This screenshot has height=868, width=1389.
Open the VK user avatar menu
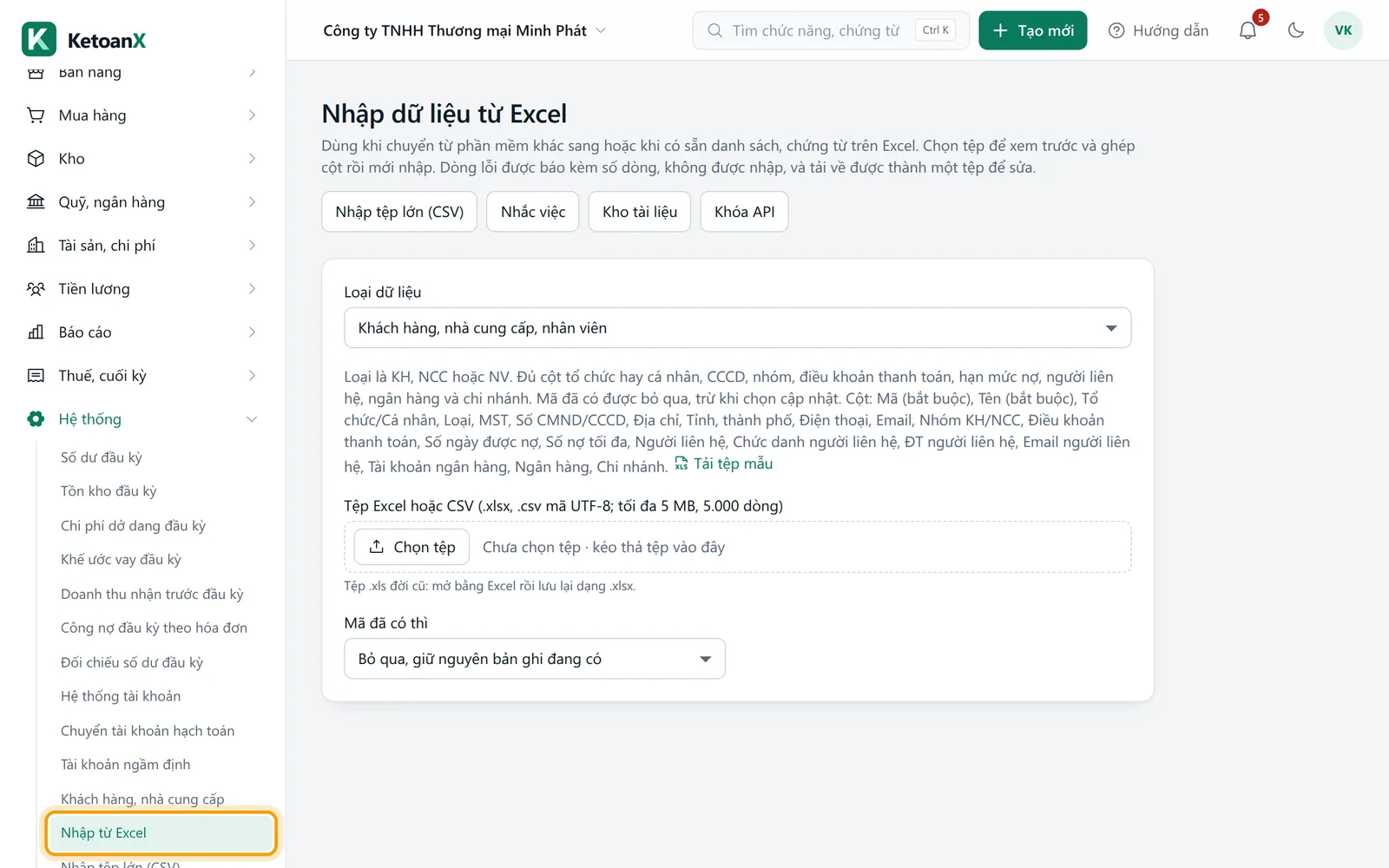coord(1343,30)
